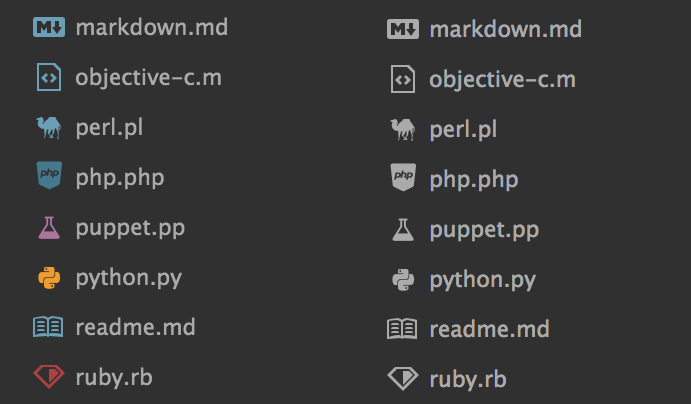The width and height of the screenshot is (691, 404).
Task: Click the gray Perl camel icon
Action: tap(402, 129)
